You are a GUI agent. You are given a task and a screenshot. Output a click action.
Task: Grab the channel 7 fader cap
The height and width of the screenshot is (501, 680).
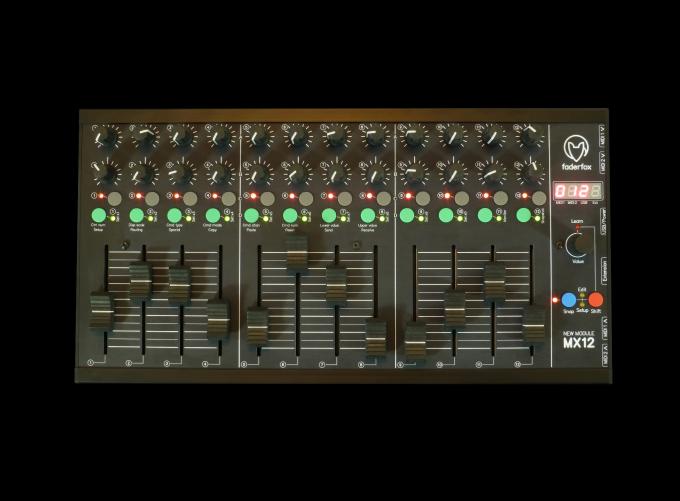click(x=336, y=285)
